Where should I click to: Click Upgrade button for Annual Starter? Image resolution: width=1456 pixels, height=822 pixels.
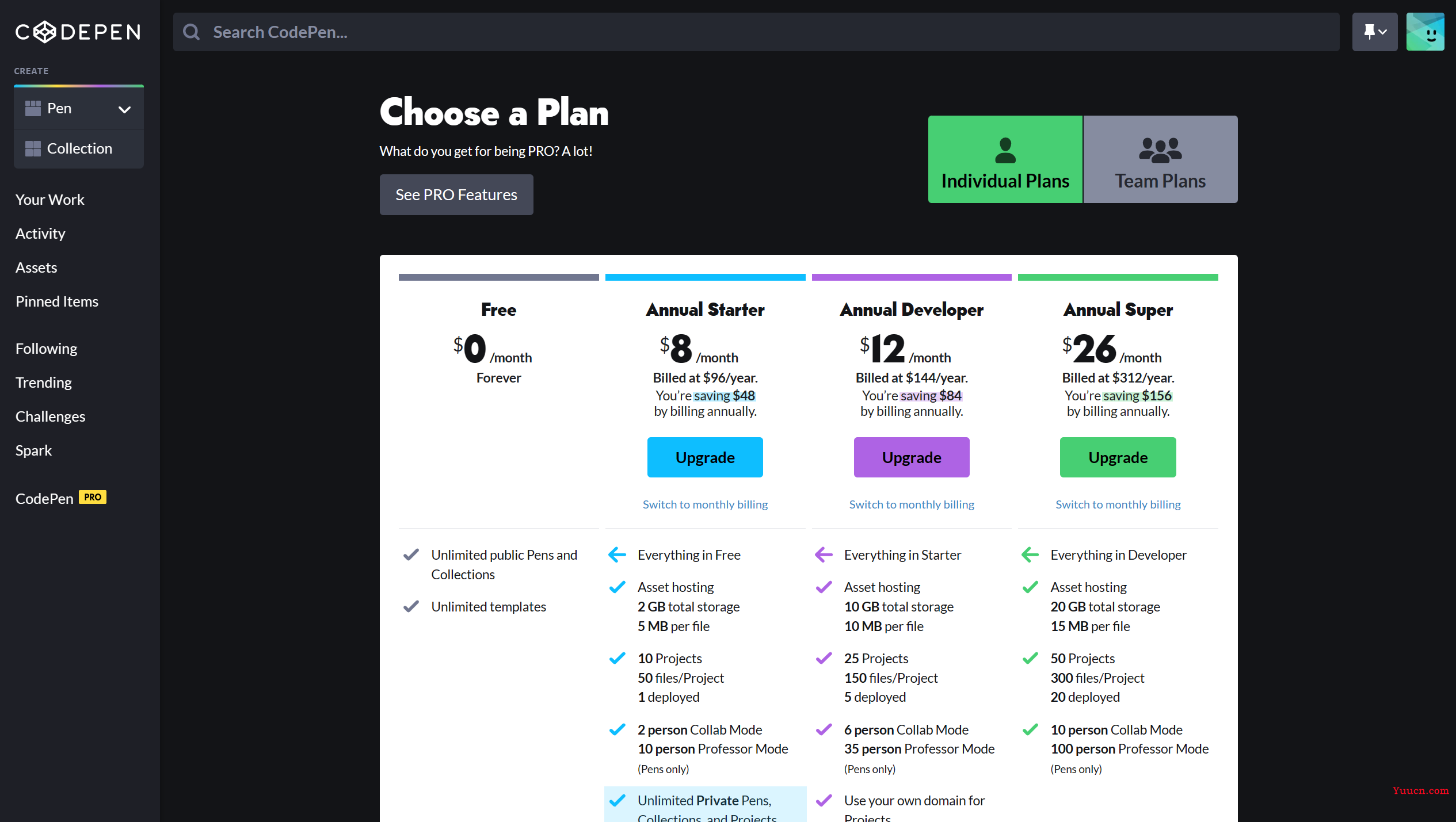click(705, 457)
